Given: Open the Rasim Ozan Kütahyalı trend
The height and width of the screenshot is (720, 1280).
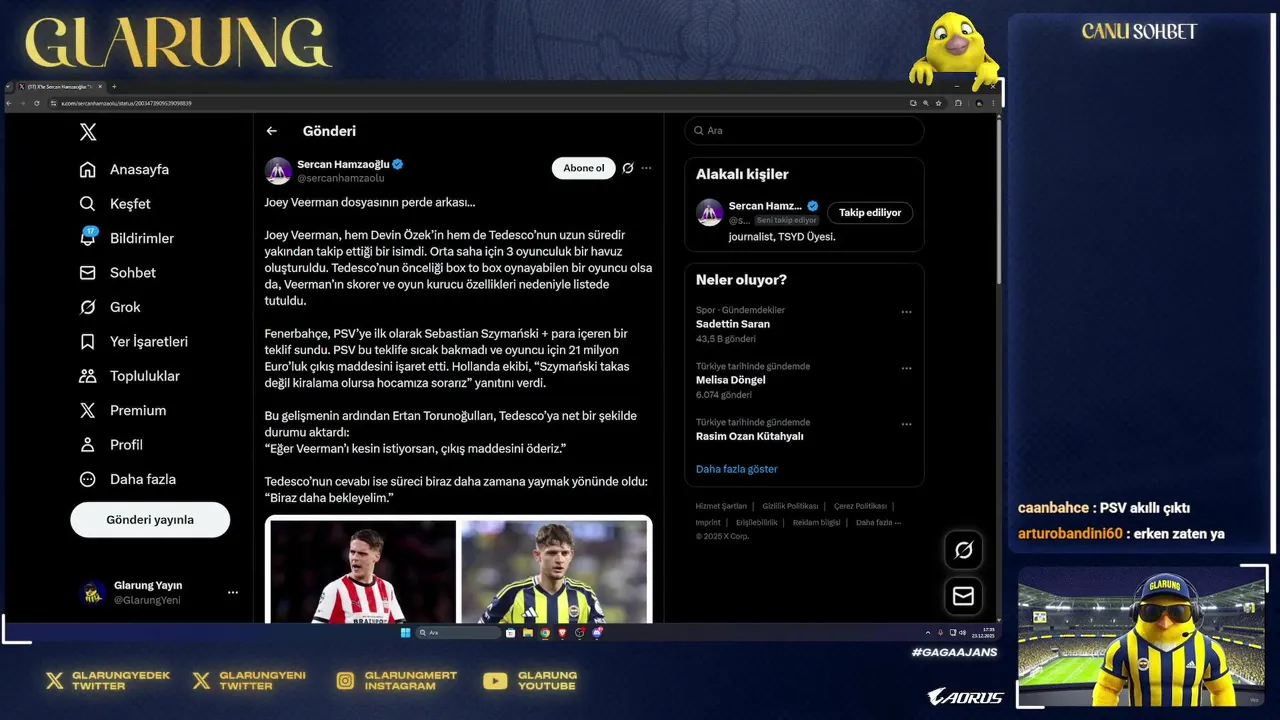Looking at the screenshot, I should (x=750, y=436).
